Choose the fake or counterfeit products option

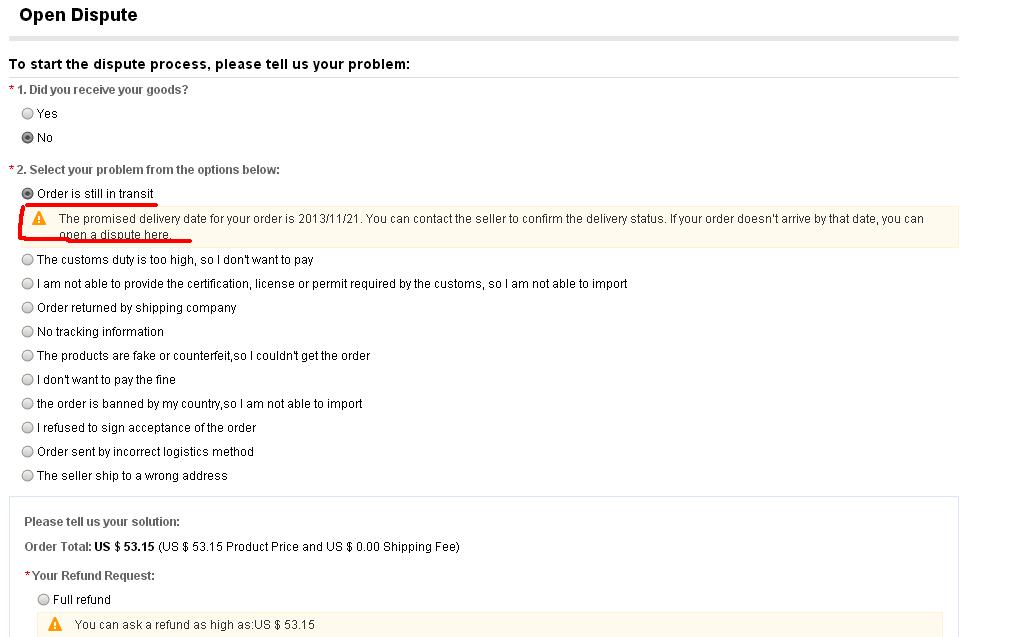click(27, 356)
